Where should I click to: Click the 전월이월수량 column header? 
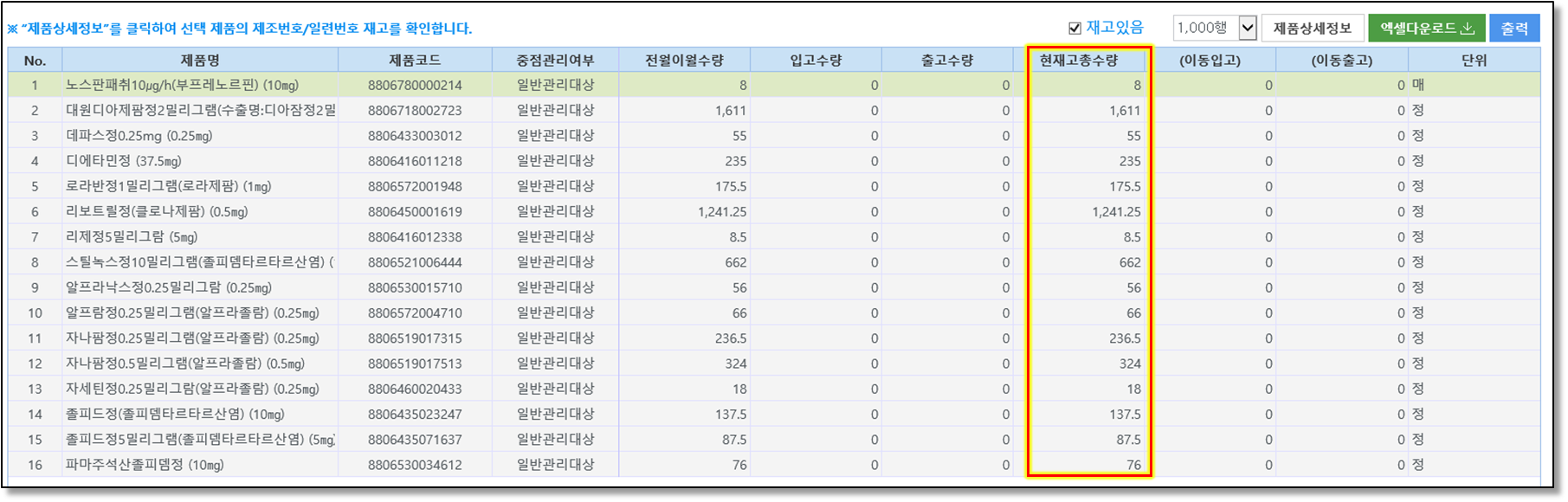[x=684, y=61]
